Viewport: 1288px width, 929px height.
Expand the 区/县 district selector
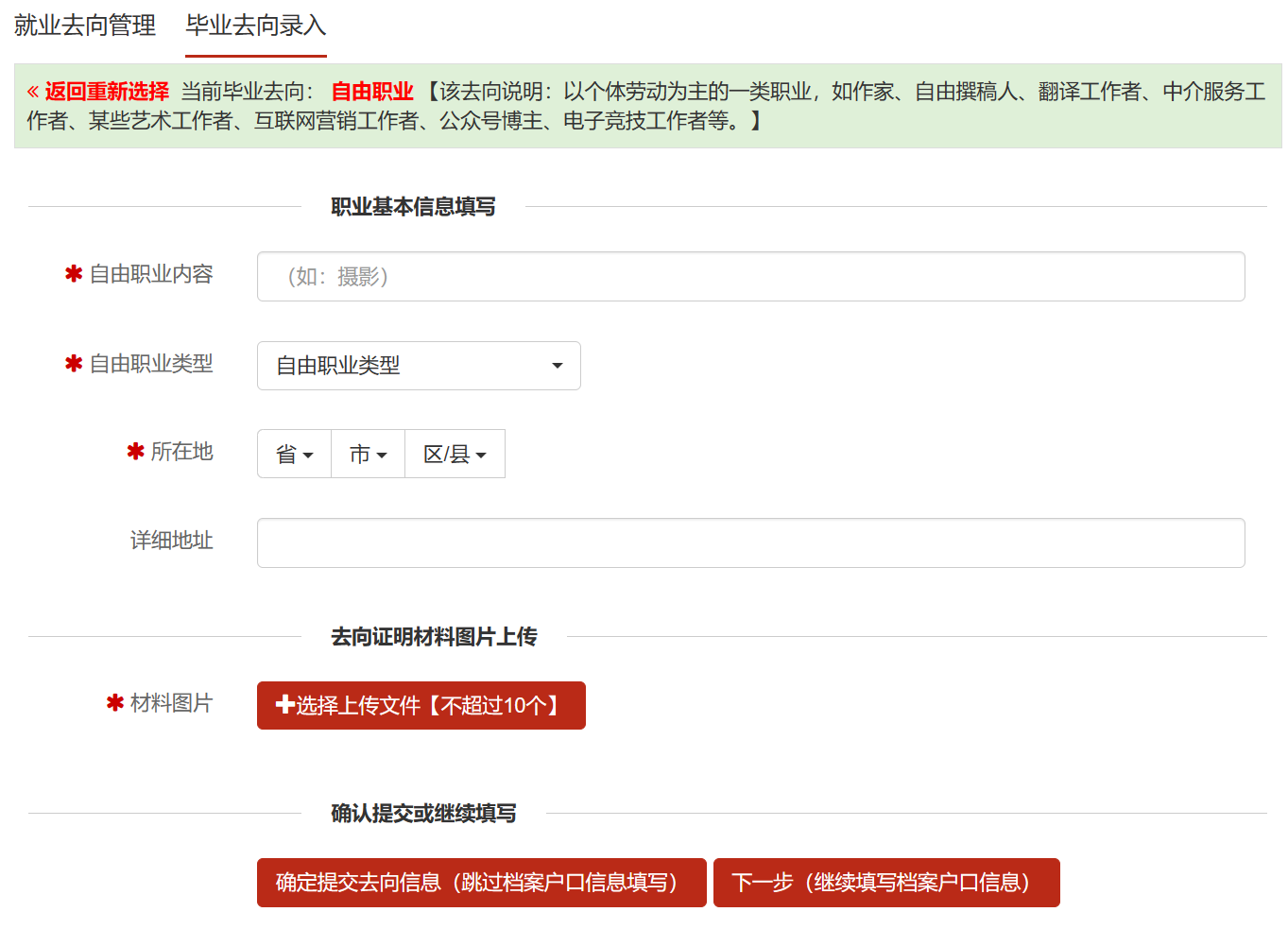455,455
